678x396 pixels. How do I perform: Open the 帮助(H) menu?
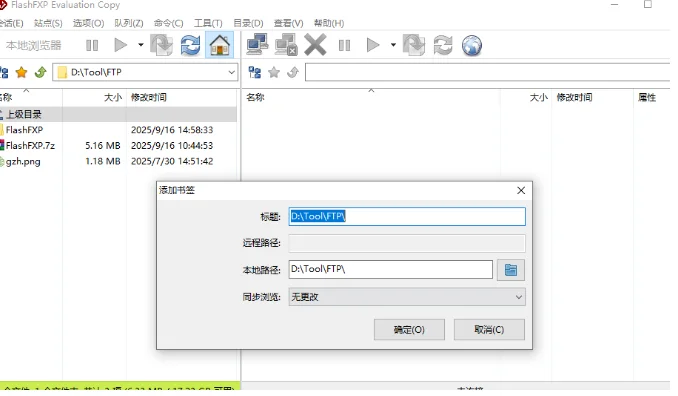tap(329, 23)
